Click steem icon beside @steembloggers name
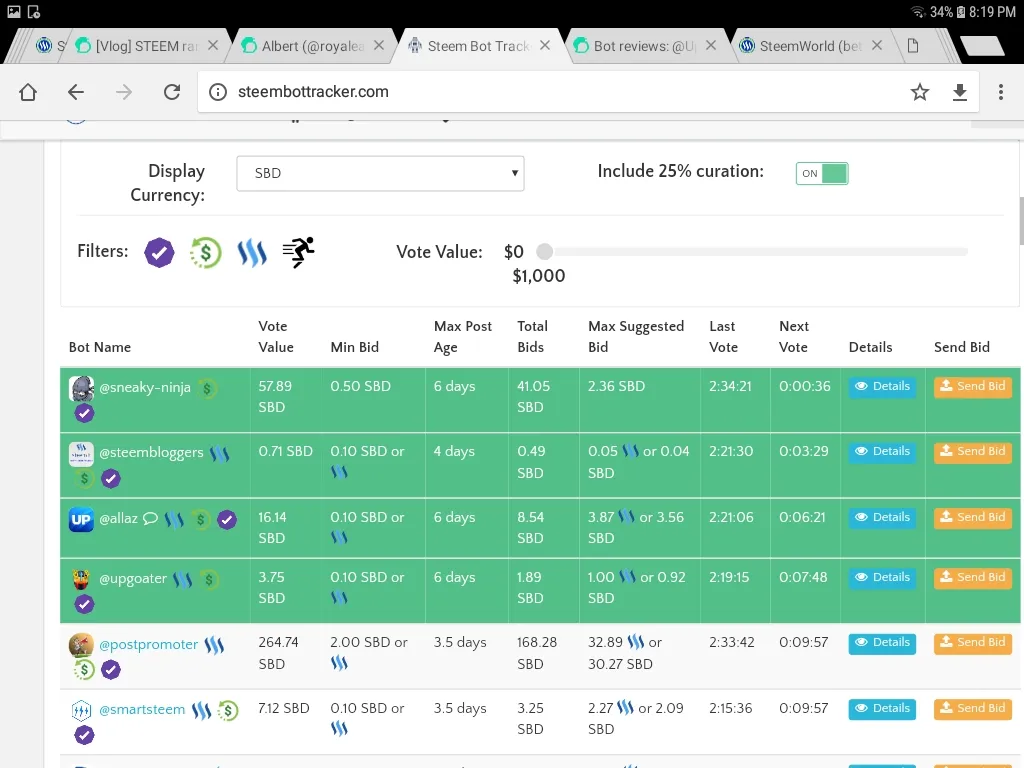This screenshot has width=1024, height=768. (219, 453)
